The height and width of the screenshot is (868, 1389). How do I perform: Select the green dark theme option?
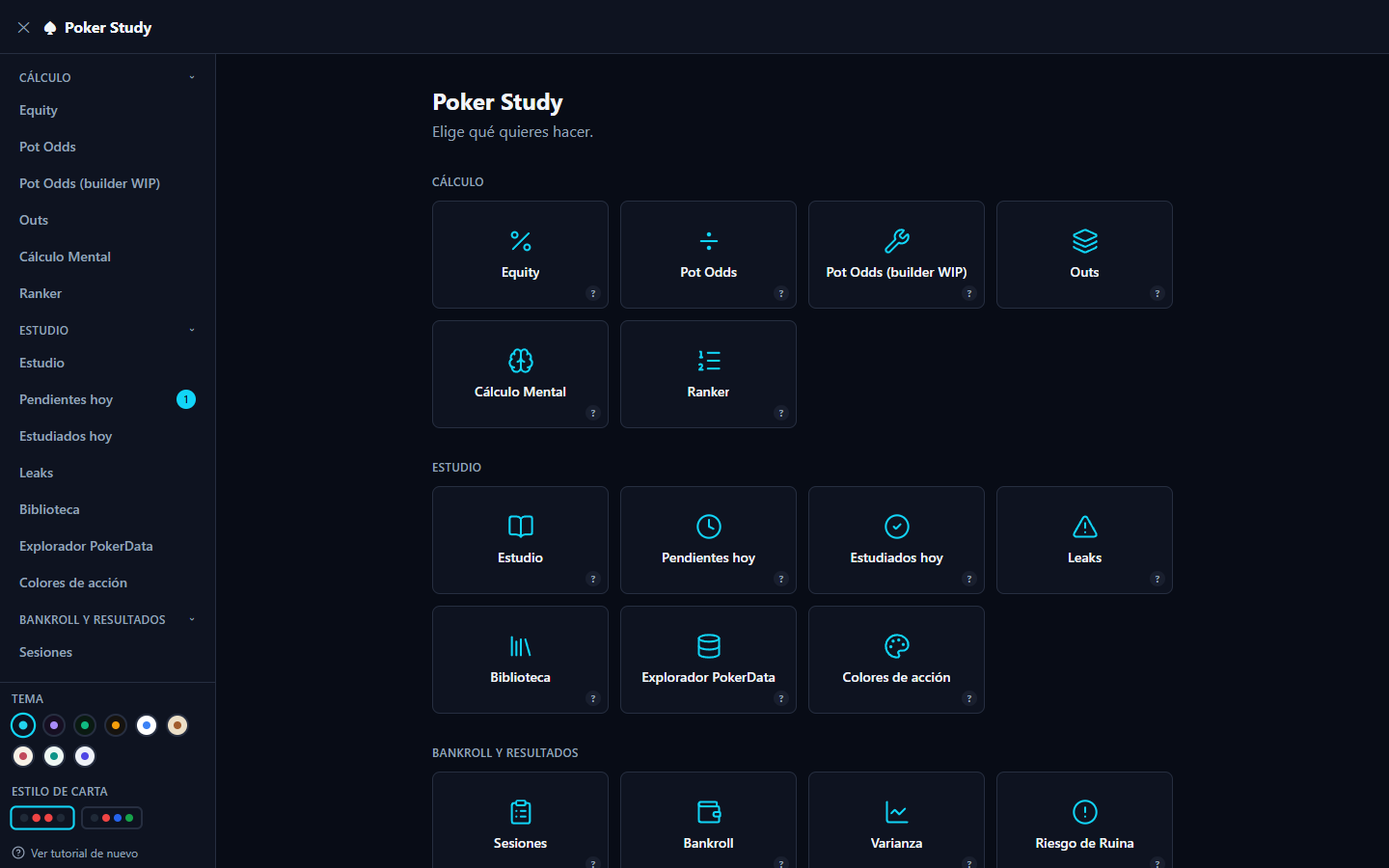(85, 725)
